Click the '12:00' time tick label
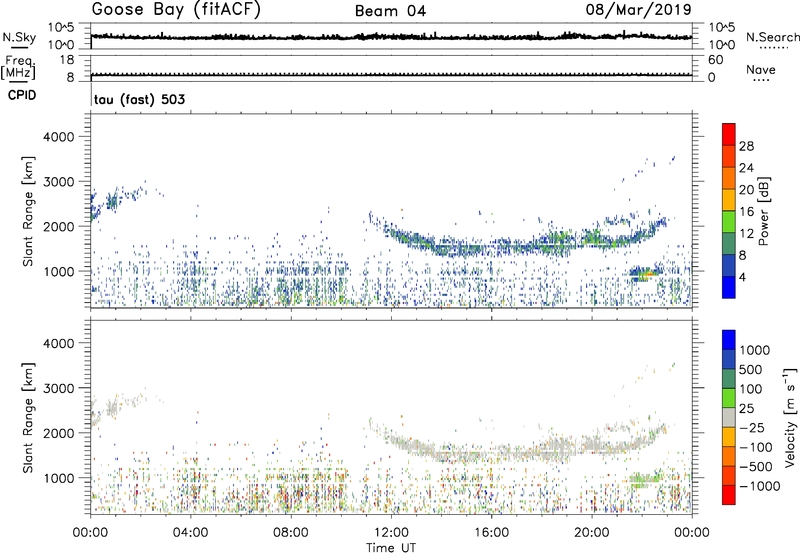 tap(391, 533)
